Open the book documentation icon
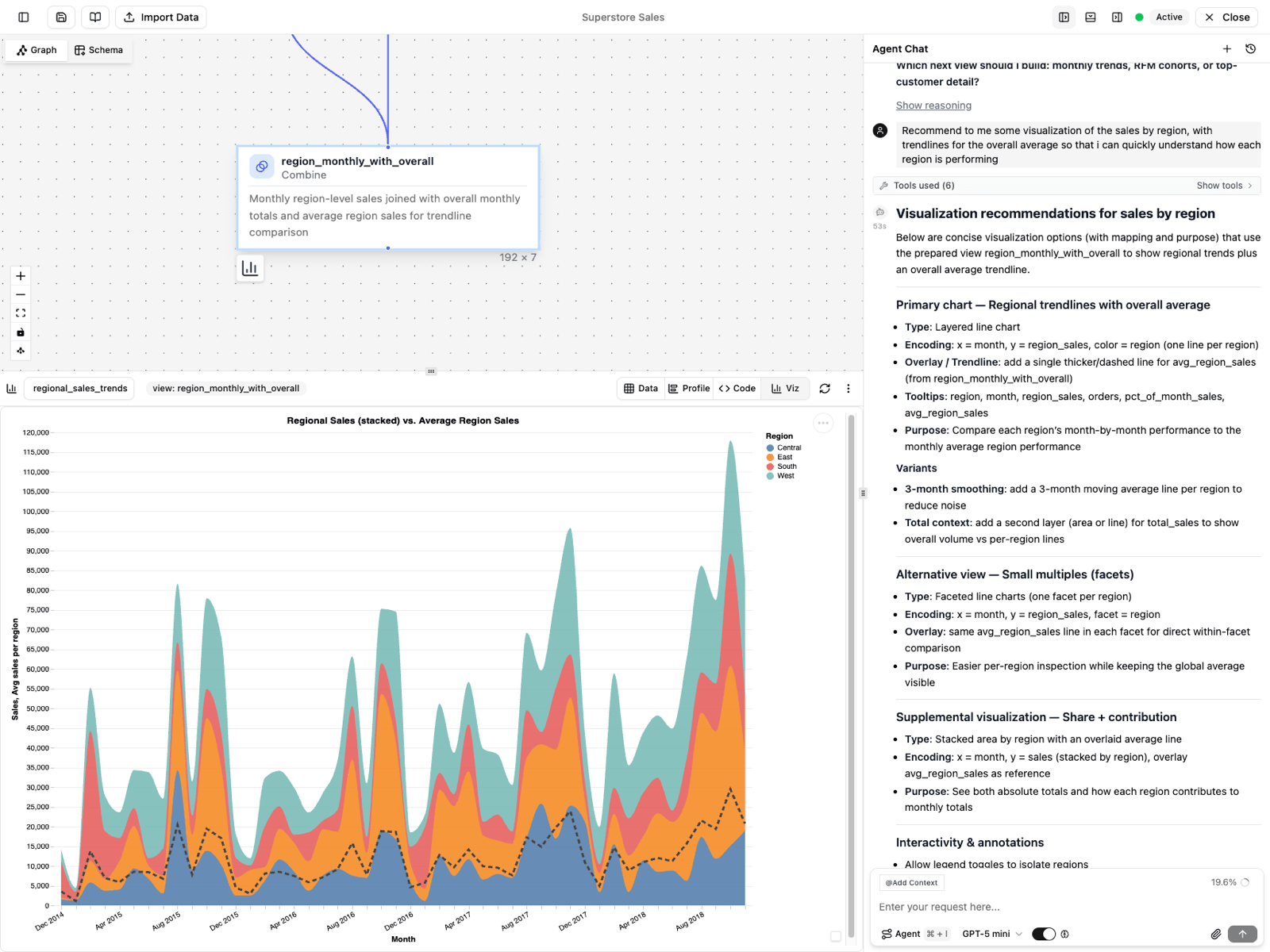 (95, 17)
